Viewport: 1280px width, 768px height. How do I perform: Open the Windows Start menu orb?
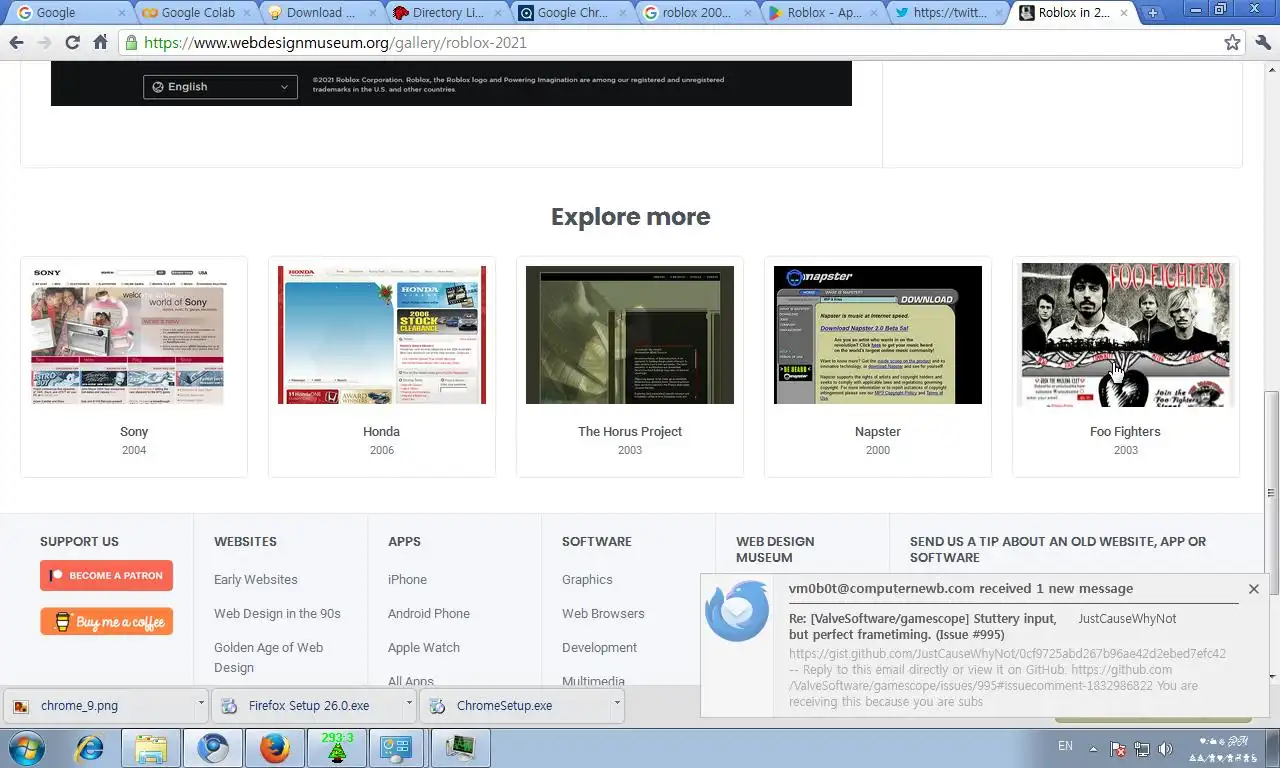(x=25, y=748)
